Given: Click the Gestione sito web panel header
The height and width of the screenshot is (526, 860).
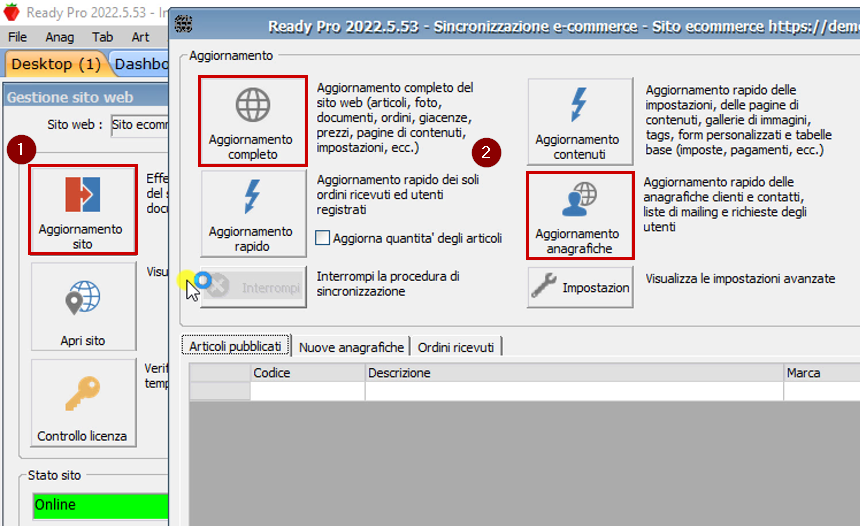Looking at the screenshot, I should pyautogui.click(x=87, y=97).
